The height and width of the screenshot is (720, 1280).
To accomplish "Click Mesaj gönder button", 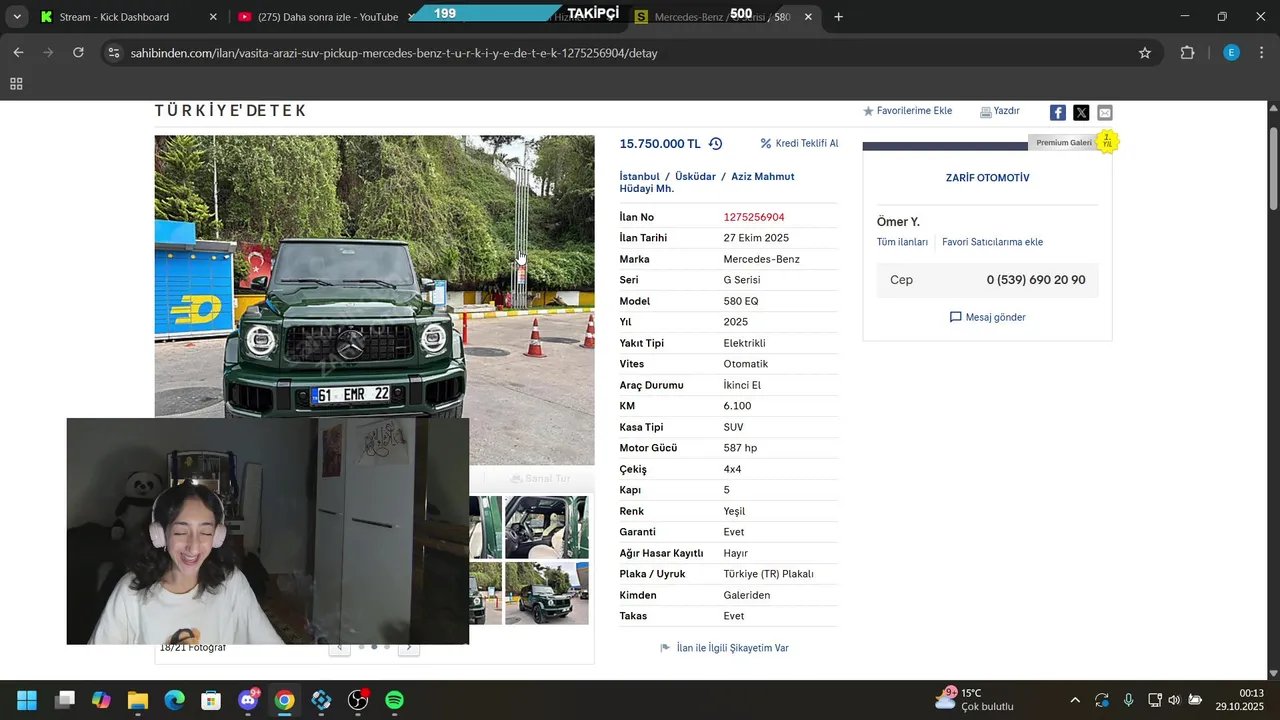I will (x=987, y=317).
